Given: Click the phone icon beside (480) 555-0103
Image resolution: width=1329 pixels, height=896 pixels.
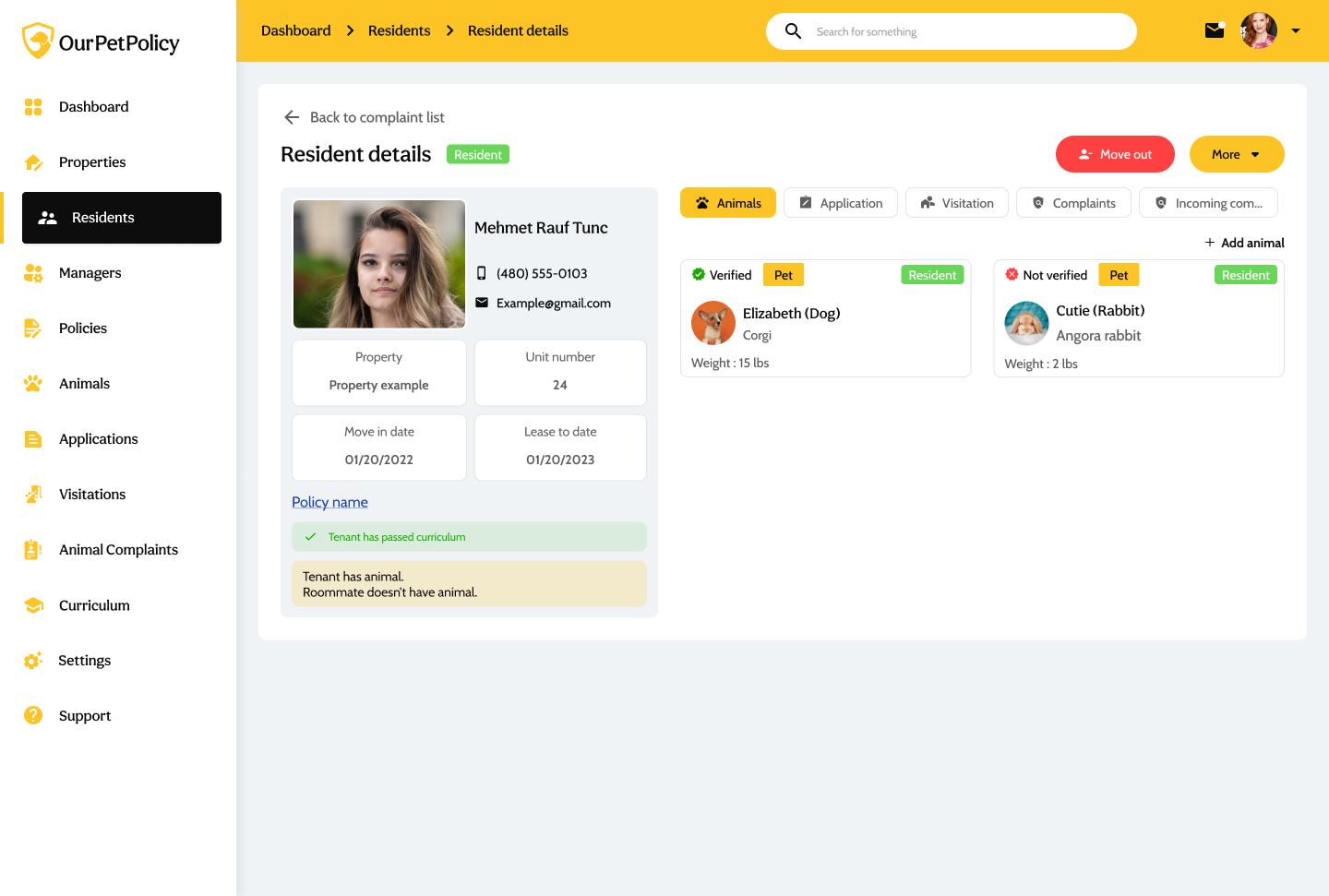Looking at the screenshot, I should (x=481, y=273).
